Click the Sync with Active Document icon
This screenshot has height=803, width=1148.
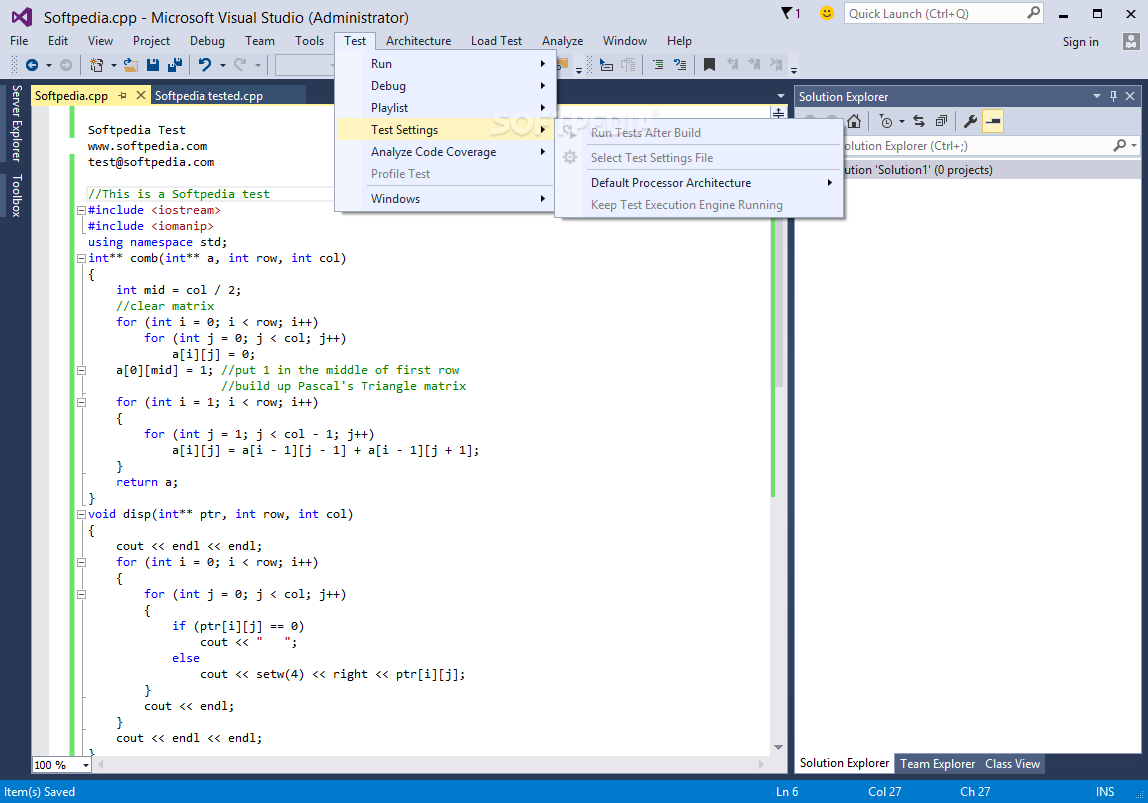(919, 122)
